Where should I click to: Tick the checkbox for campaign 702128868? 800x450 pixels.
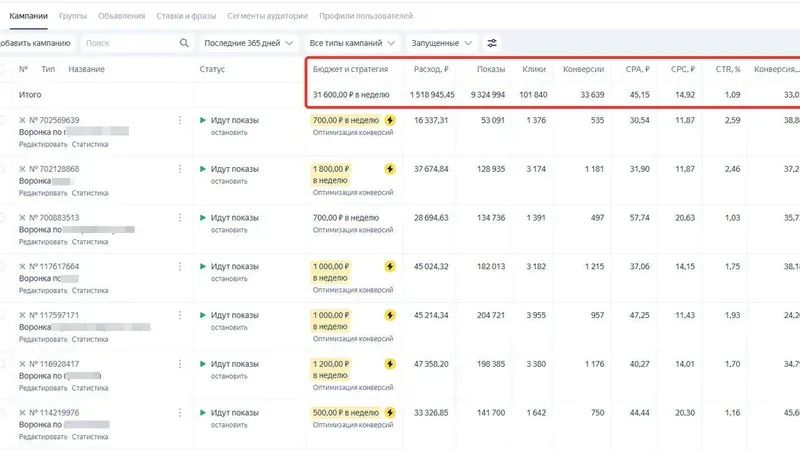point(3,169)
